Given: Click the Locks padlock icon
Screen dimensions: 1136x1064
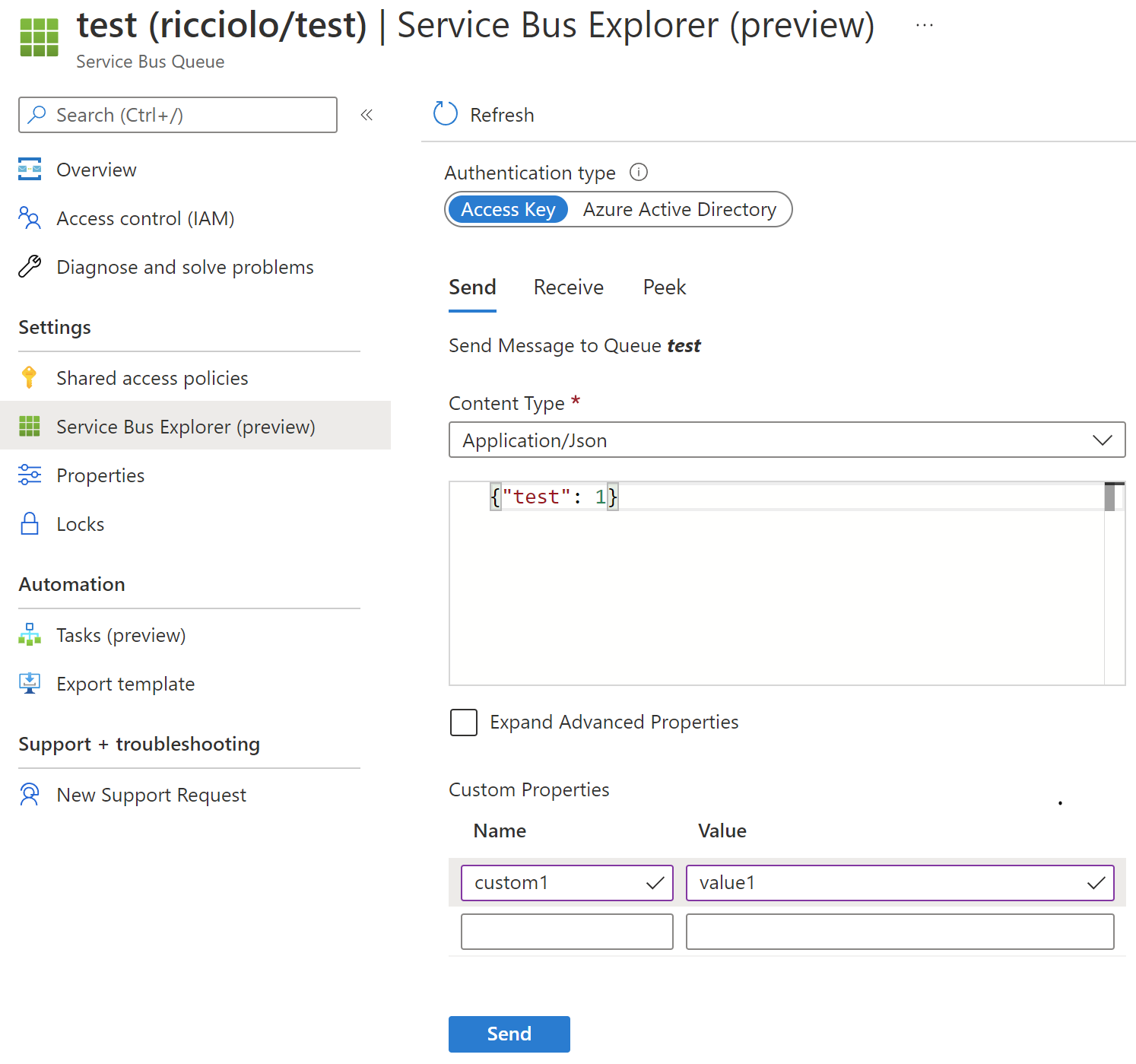Looking at the screenshot, I should click(30, 523).
